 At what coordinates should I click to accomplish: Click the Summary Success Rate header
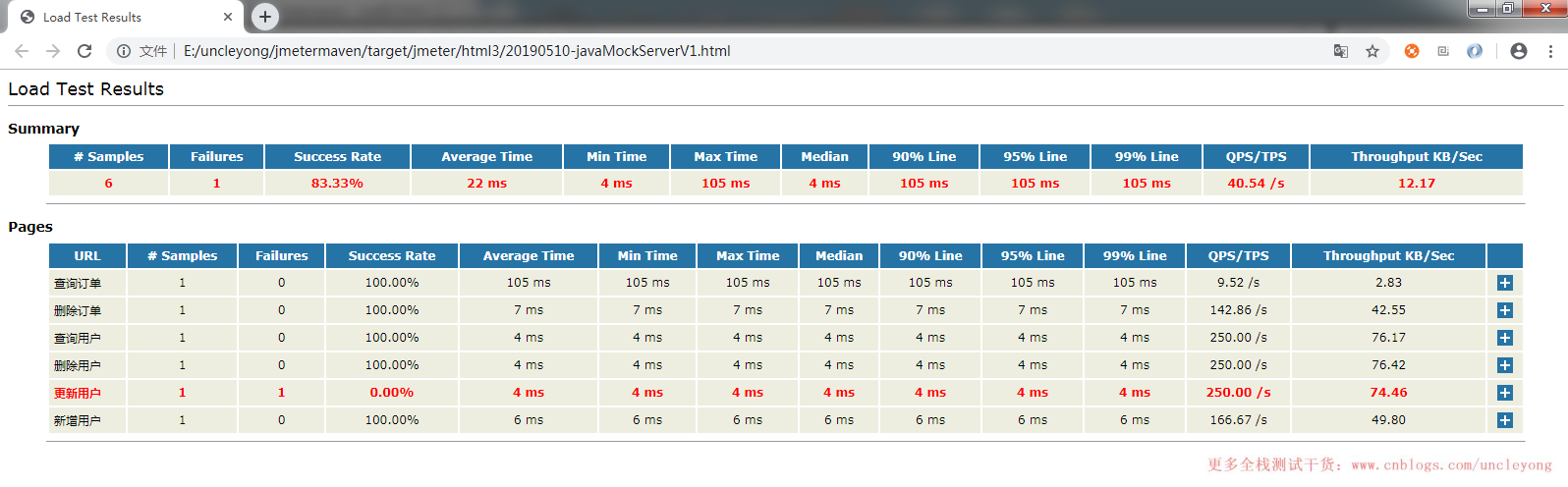(337, 156)
